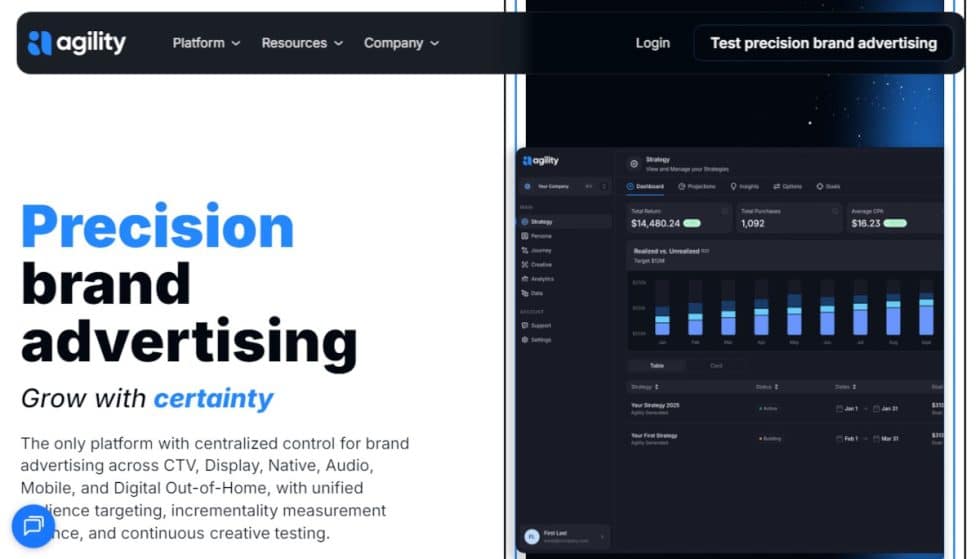This screenshot has width=980, height=559.
Task: Click the Precision headline word
Action: (x=158, y=226)
